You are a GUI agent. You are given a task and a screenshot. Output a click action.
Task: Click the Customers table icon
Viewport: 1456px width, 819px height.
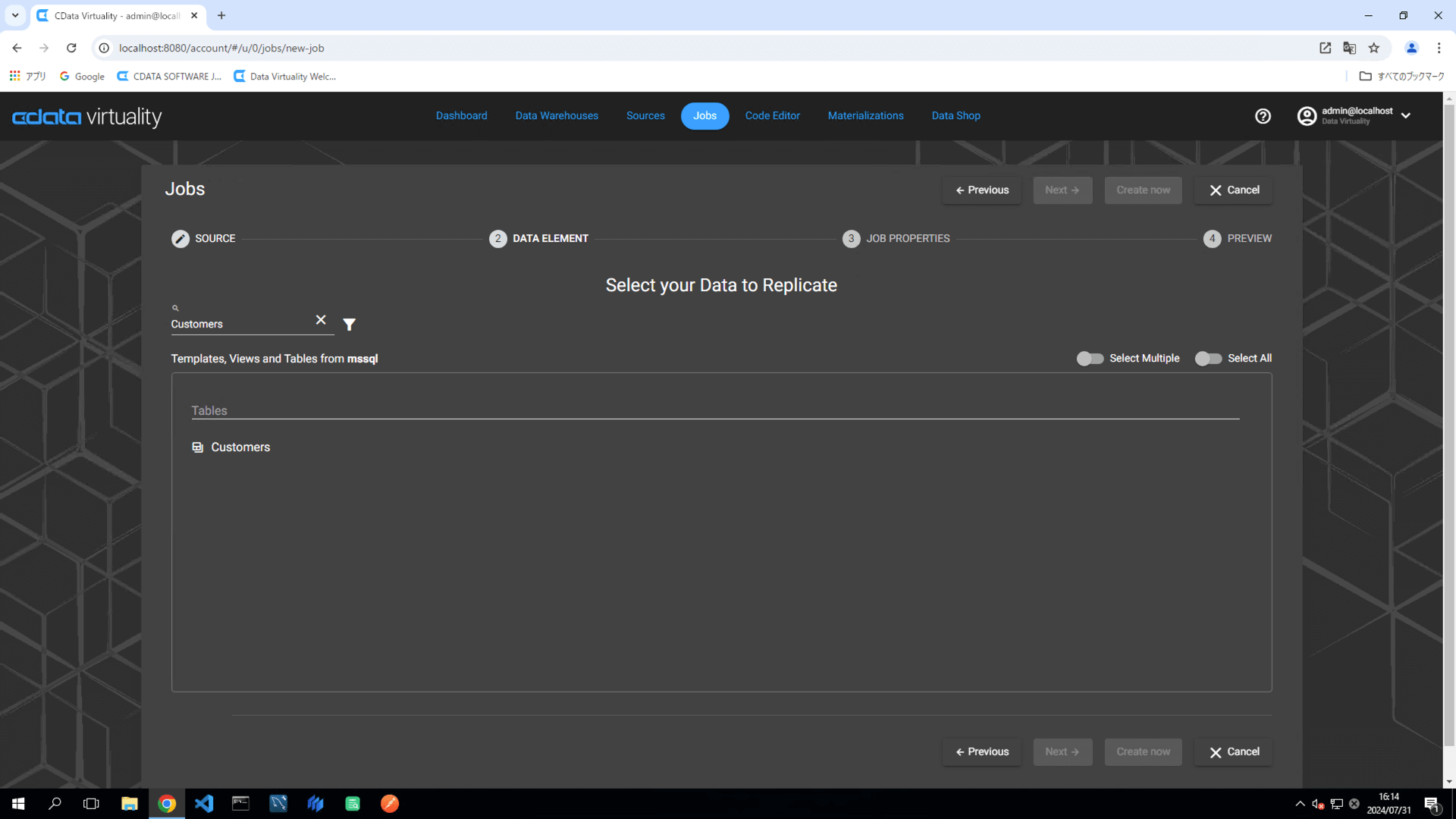198,447
